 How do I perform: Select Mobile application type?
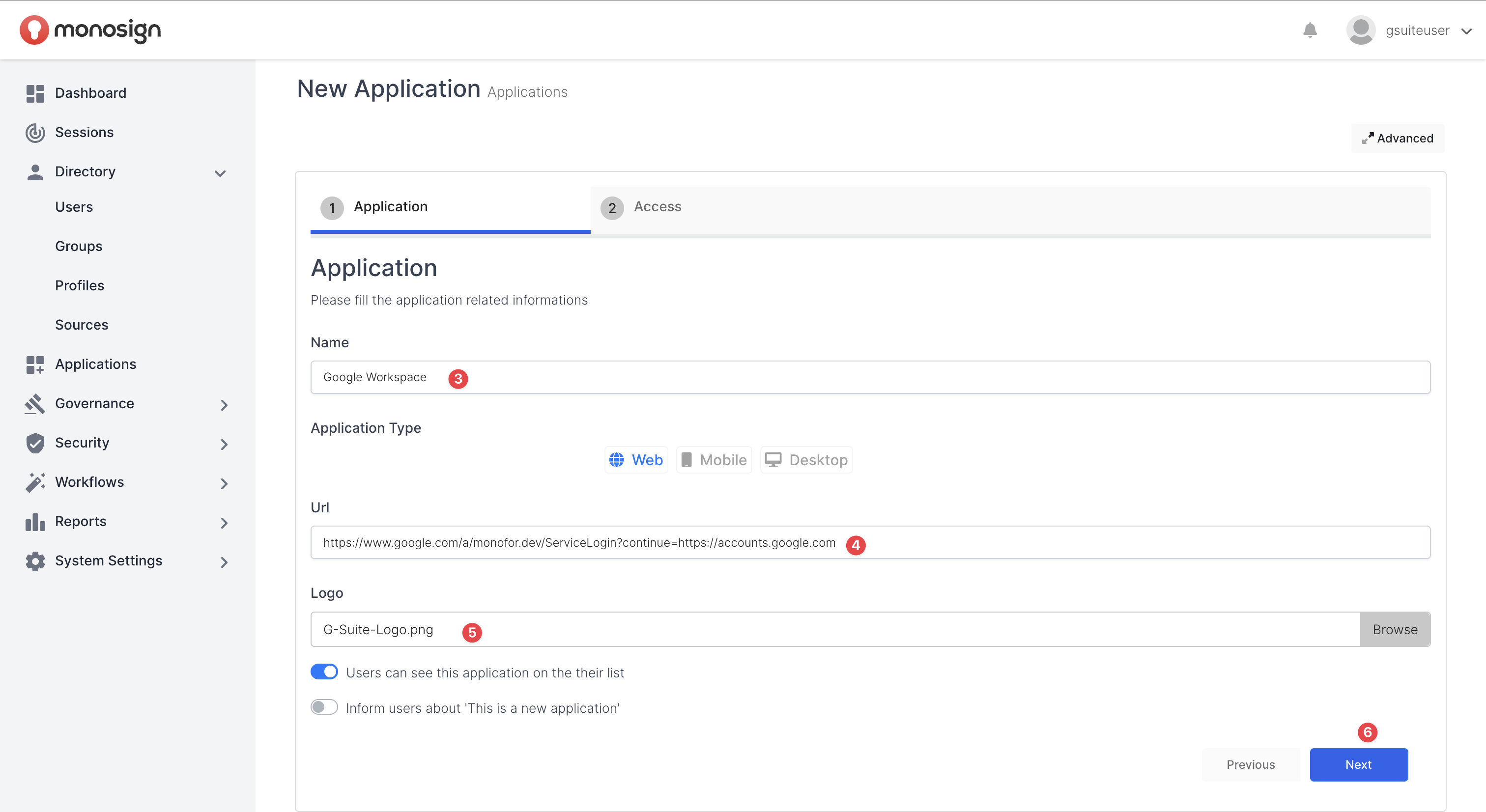point(714,460)
